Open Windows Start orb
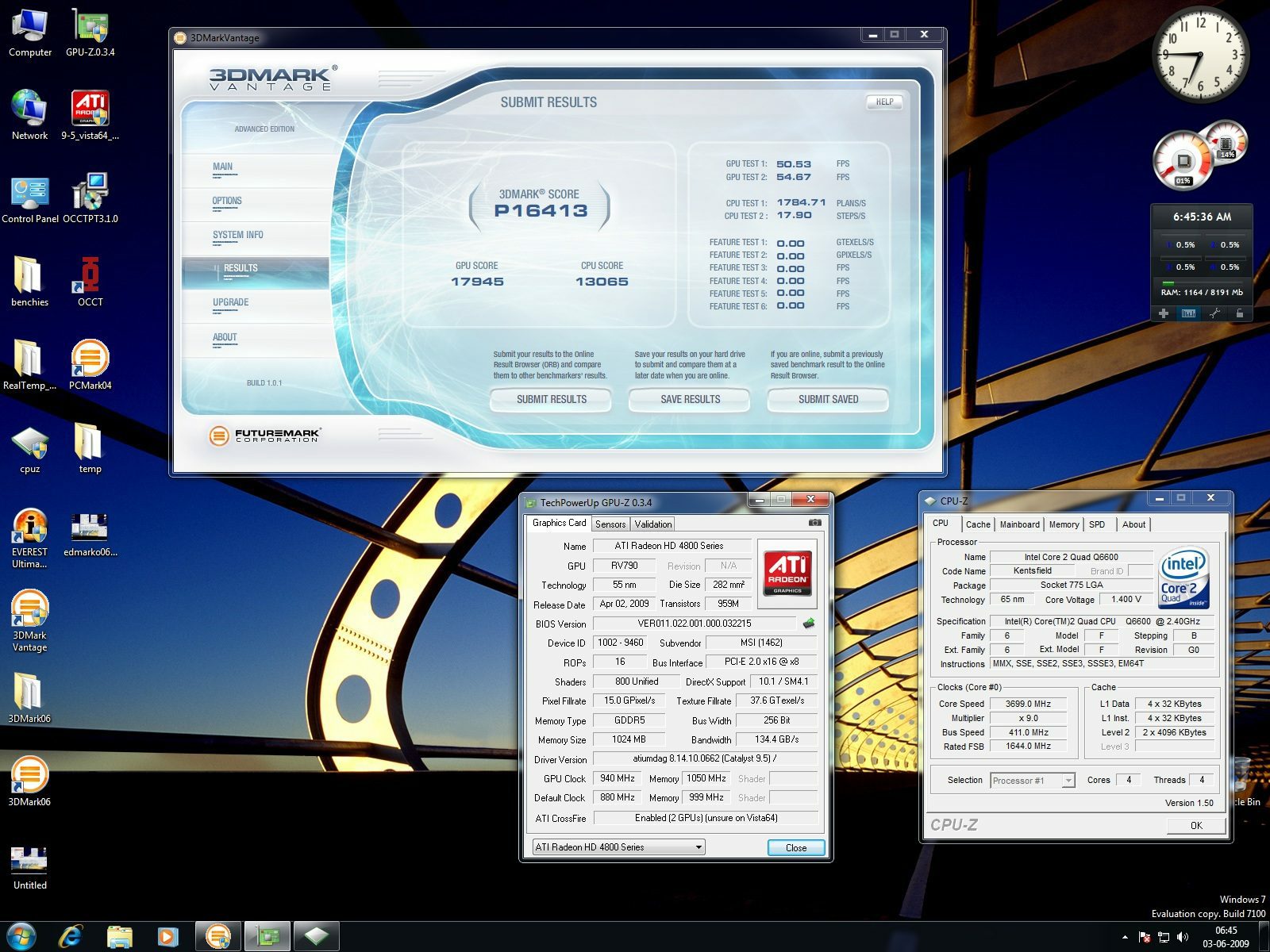This screenshot has width=1270, height=952. tap(21, 937)
